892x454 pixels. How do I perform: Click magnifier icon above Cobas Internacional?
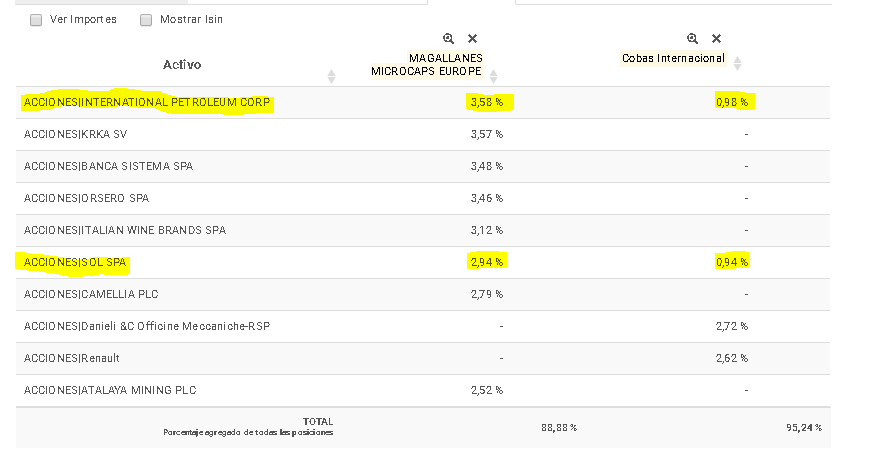(x=692, y=38)
